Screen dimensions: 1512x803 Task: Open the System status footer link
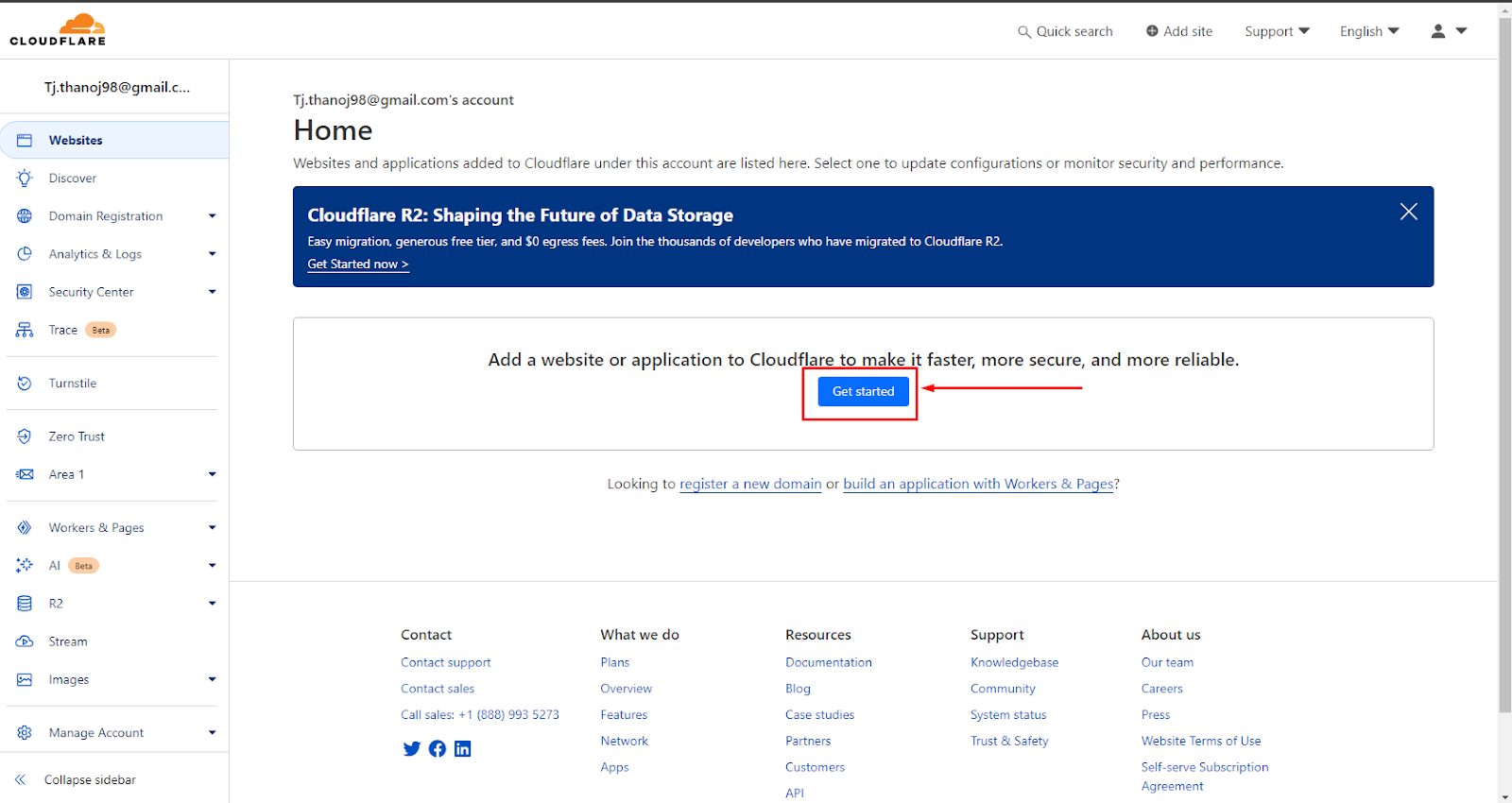1008,715
